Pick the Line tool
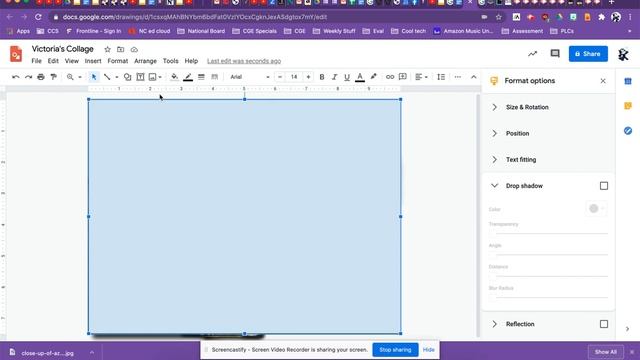The height and width of the screenshot is (360, 640). pos(107,77)
